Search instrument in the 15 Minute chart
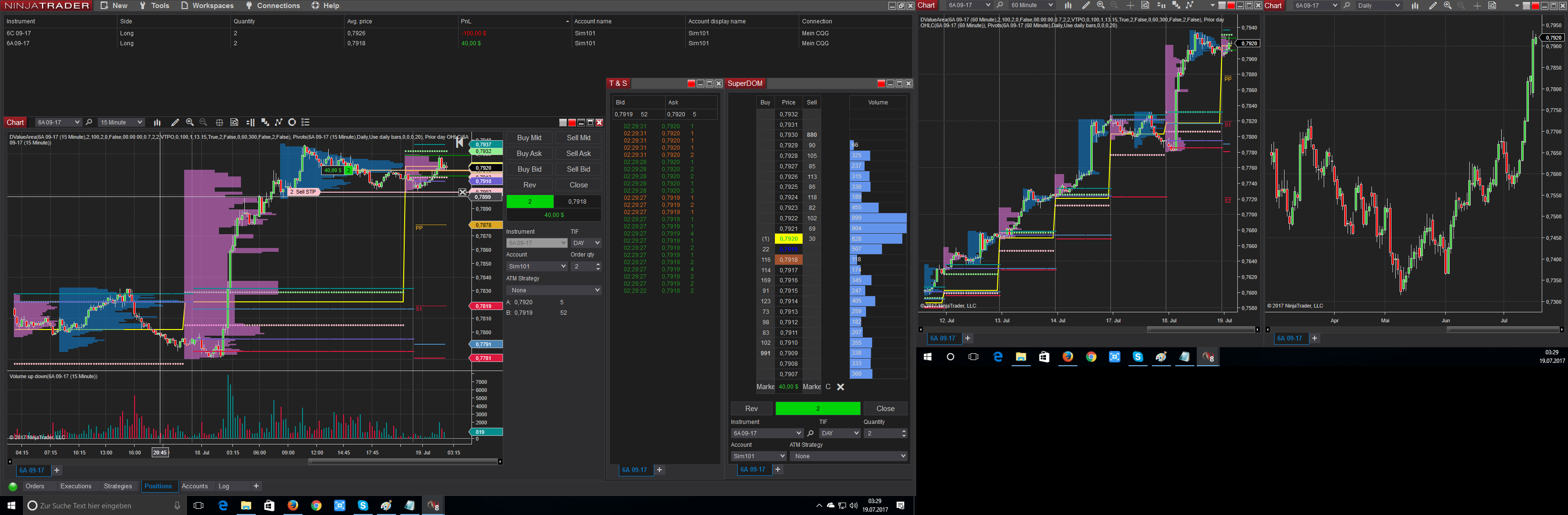 coord(89,122)
